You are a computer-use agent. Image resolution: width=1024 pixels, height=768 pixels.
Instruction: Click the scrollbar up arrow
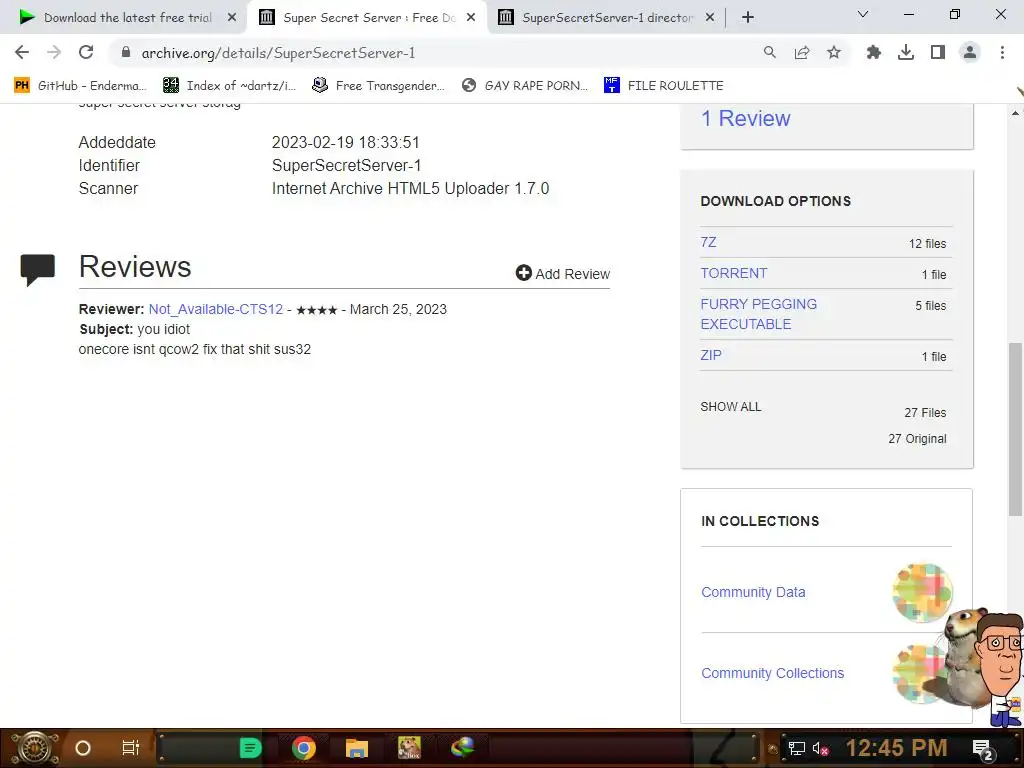tap(1016, 113)
